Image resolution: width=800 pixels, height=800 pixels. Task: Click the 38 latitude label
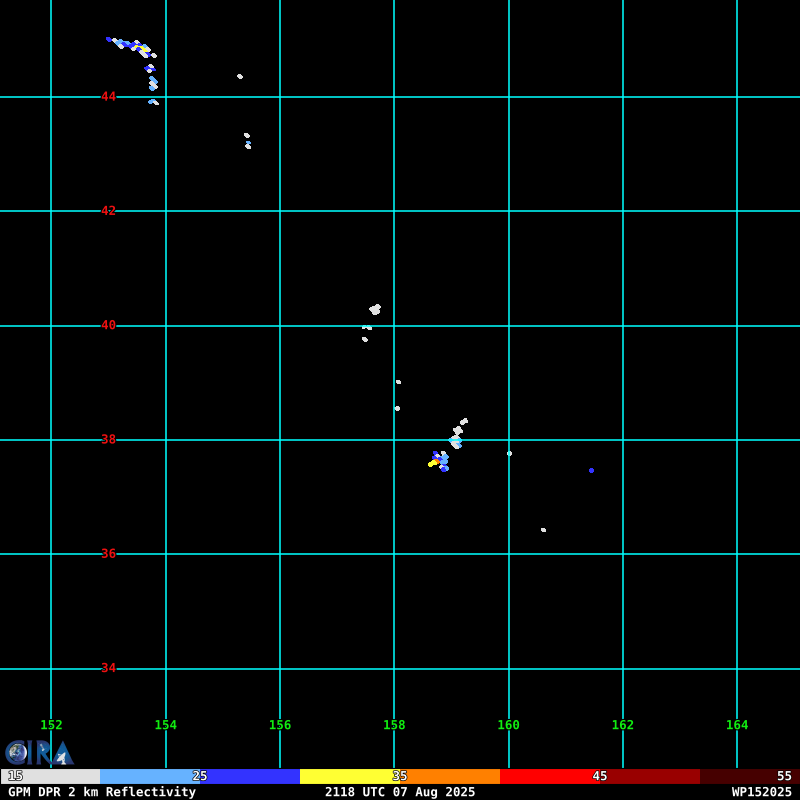(x=108, y=439)
